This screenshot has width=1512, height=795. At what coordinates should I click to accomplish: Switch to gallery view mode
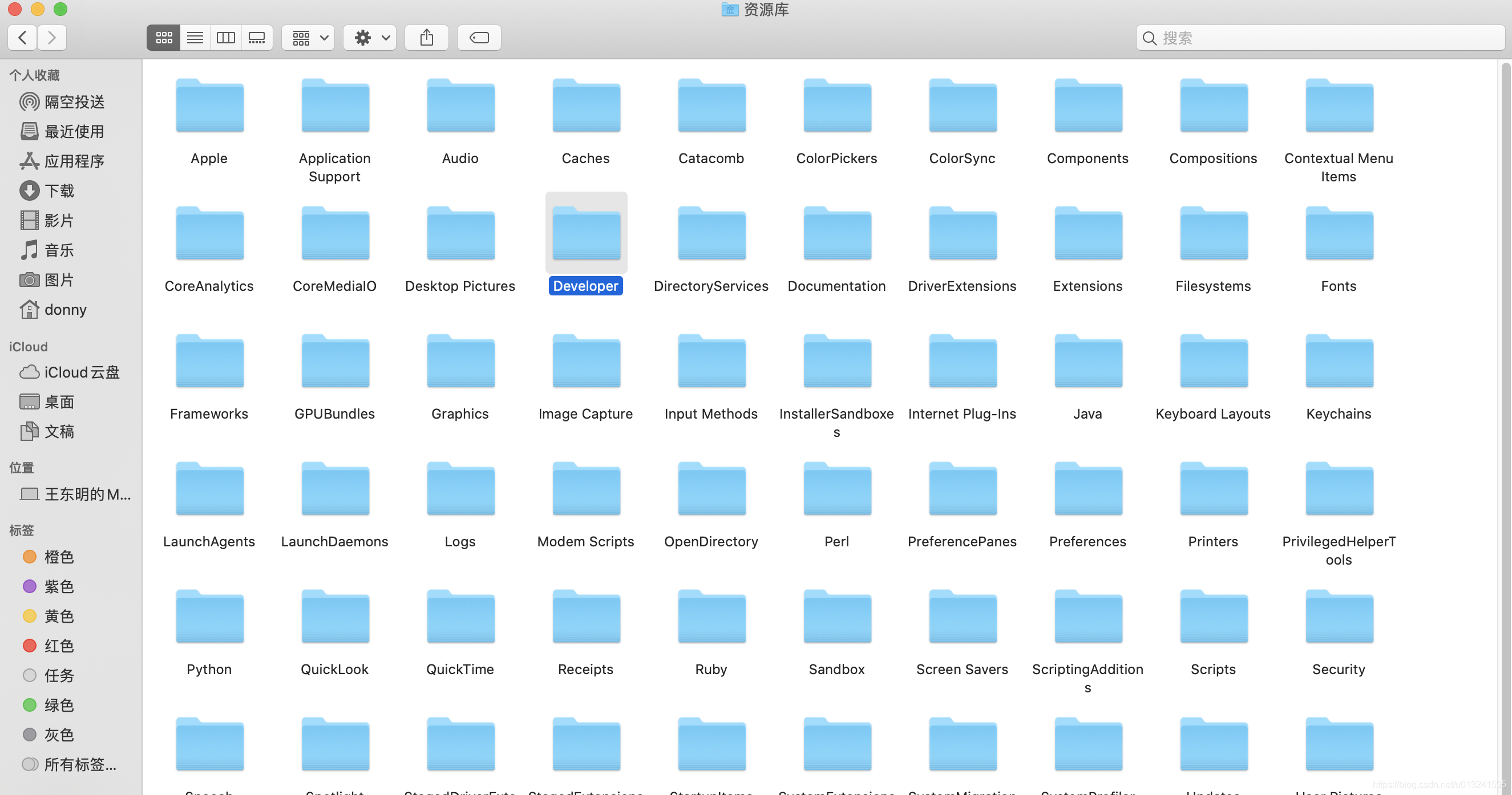[x=257, y=38]
